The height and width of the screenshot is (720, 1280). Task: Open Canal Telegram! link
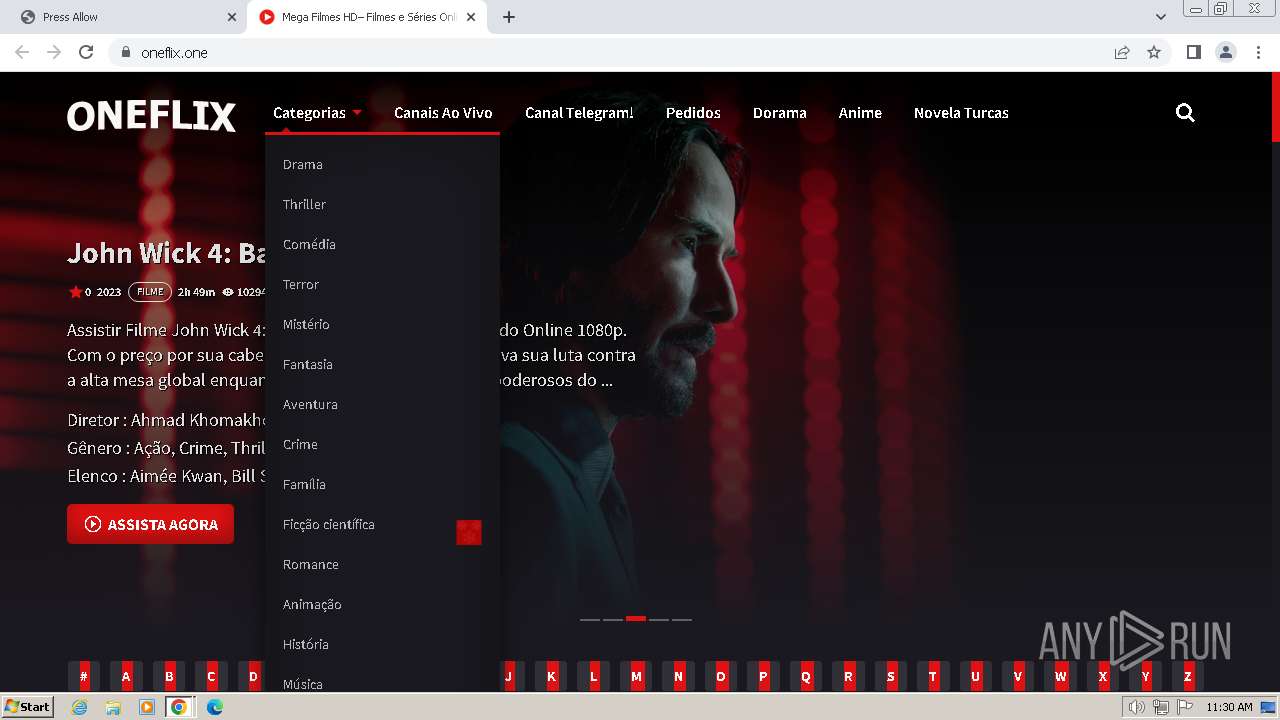[x=579, y=113]
